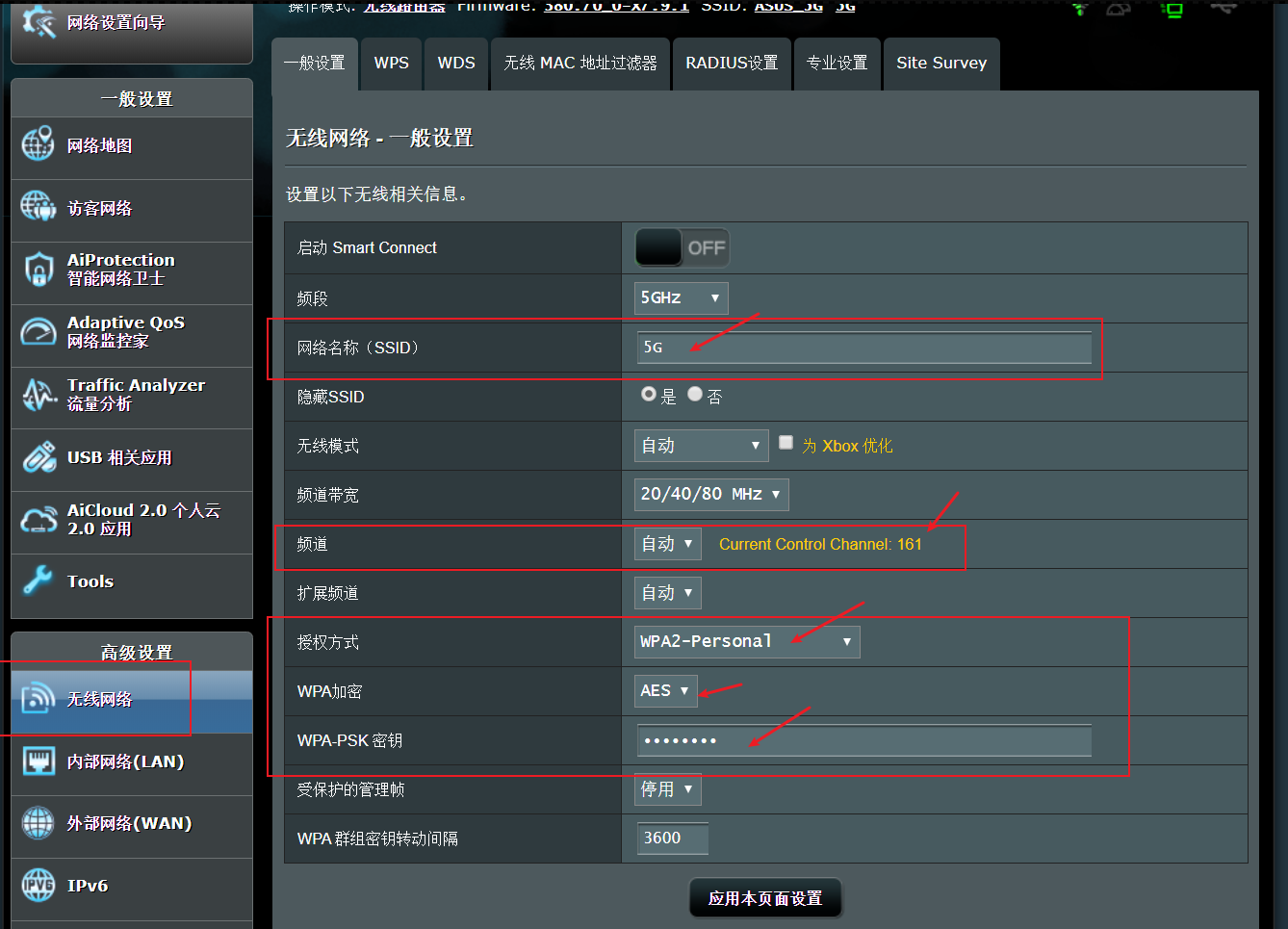Switch to the WPS tab
Viewport: 1288px width, 929px height.
(x=392, y=64)
